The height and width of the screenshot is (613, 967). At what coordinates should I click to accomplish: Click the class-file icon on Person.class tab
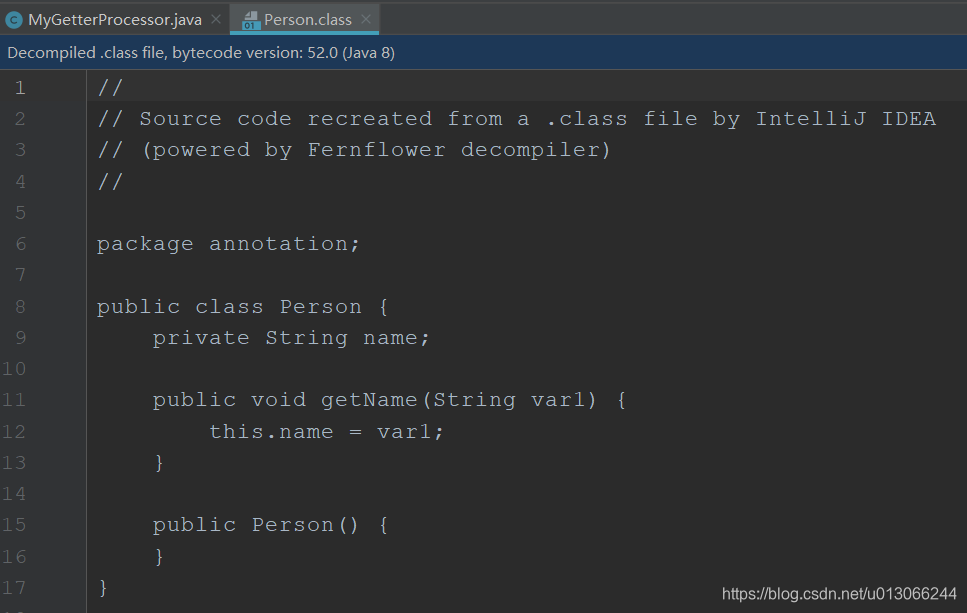(x=250, y=20)
